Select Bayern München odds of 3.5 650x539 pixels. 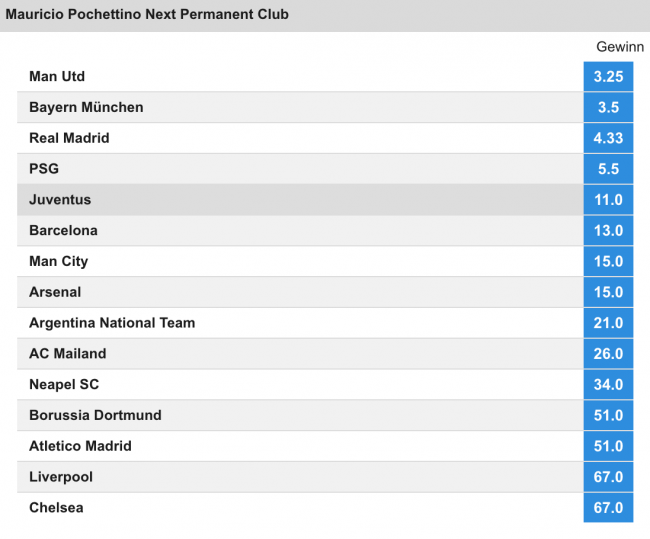[607, 108]
